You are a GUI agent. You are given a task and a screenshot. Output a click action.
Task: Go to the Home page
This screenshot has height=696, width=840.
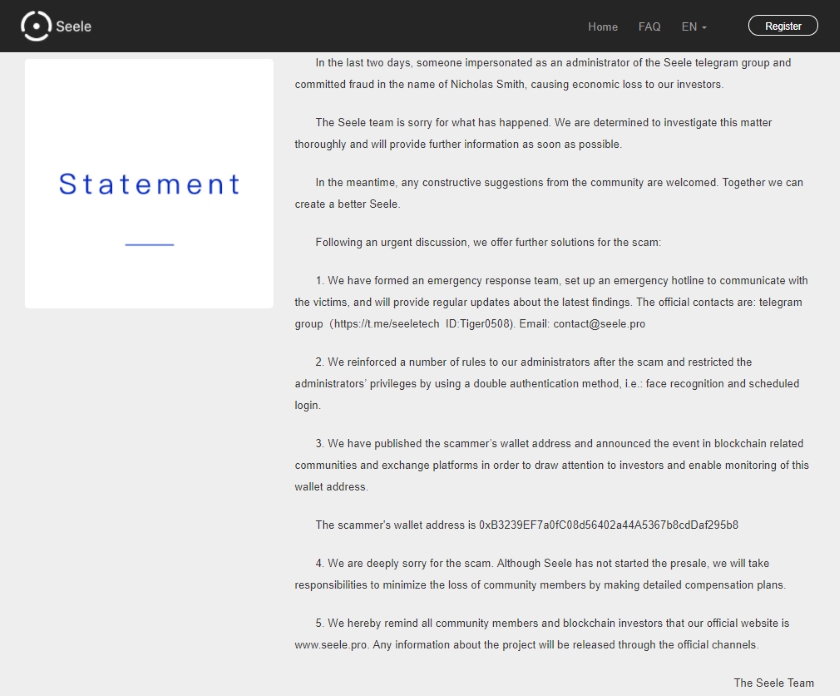point(603,27)
